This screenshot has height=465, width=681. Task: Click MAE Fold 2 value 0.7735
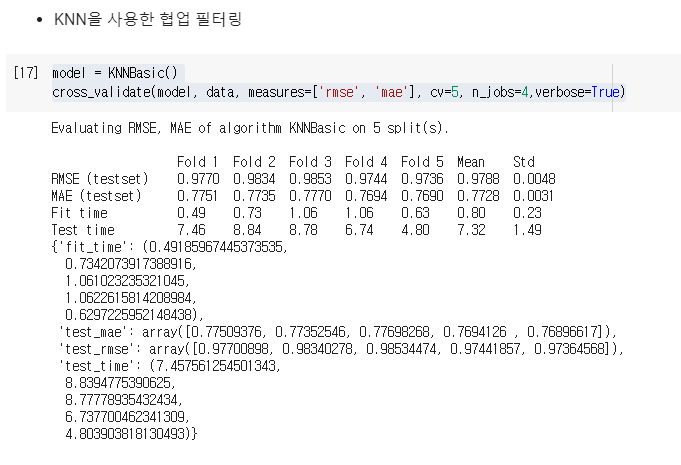click(x=254, y=196)
